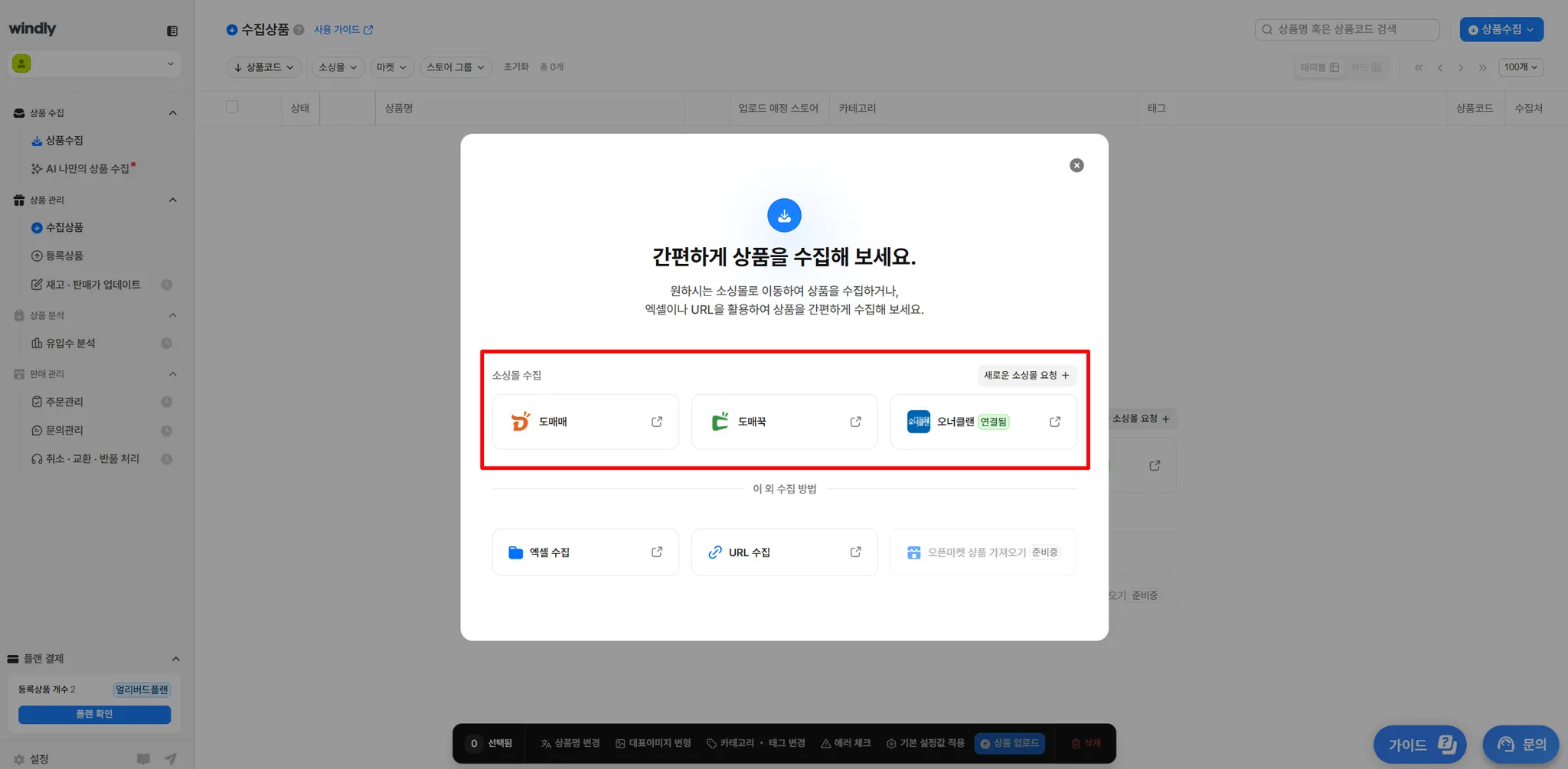Collapse the 상품 분석 sidebar section
This screenshot has height=769, width=1568.
click(x=173, y=315)
